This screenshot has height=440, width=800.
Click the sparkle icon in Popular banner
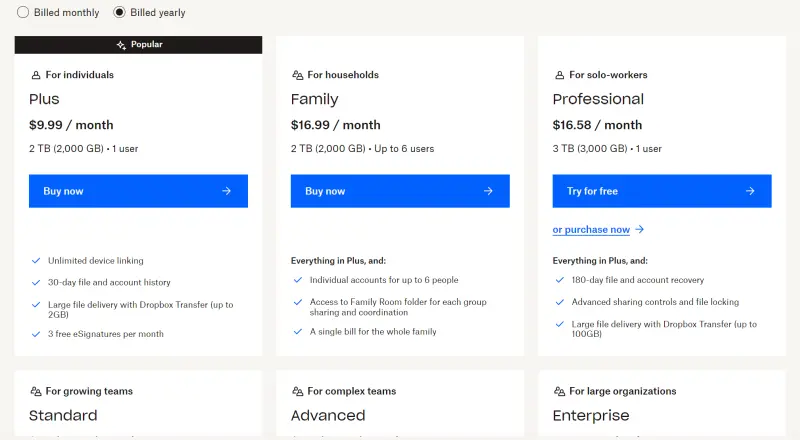(x=121, y=45)
